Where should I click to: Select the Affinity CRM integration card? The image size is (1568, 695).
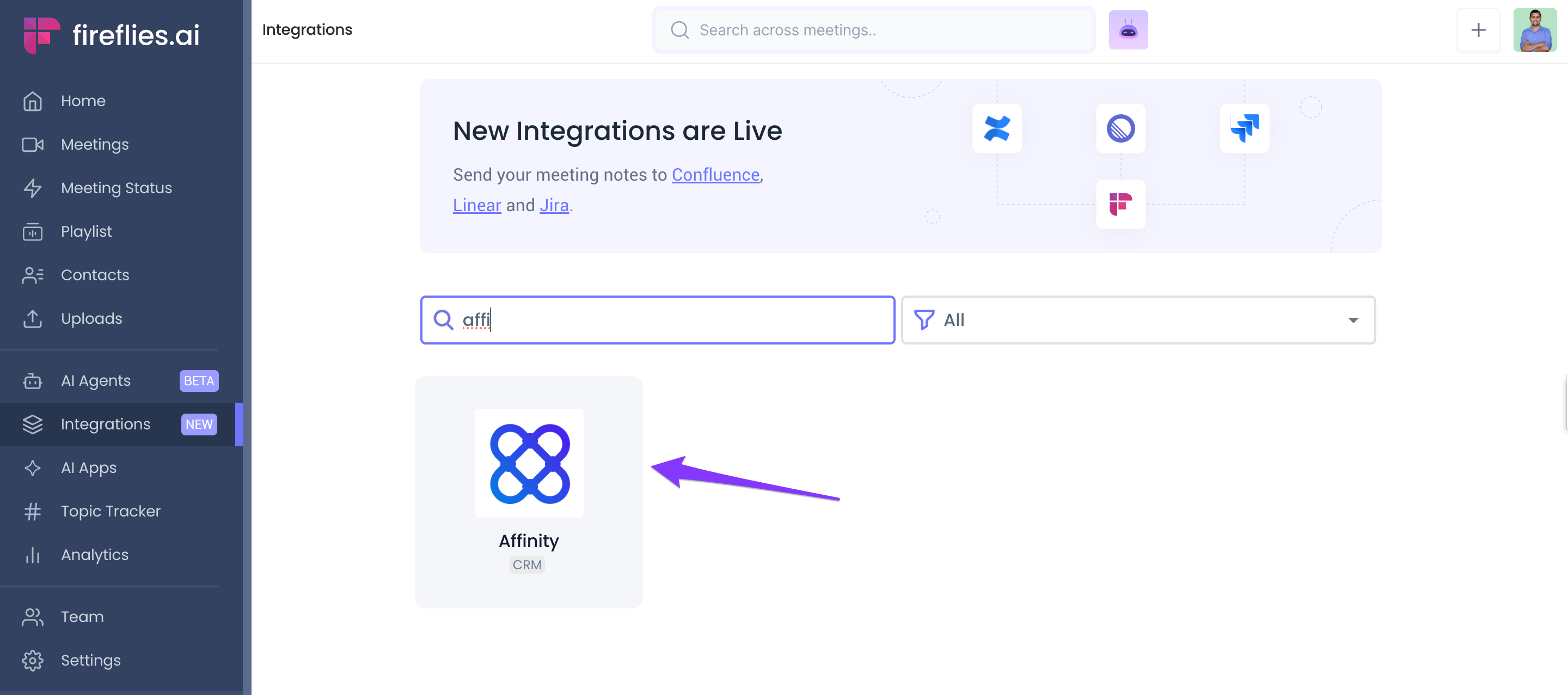pos(528,492)
